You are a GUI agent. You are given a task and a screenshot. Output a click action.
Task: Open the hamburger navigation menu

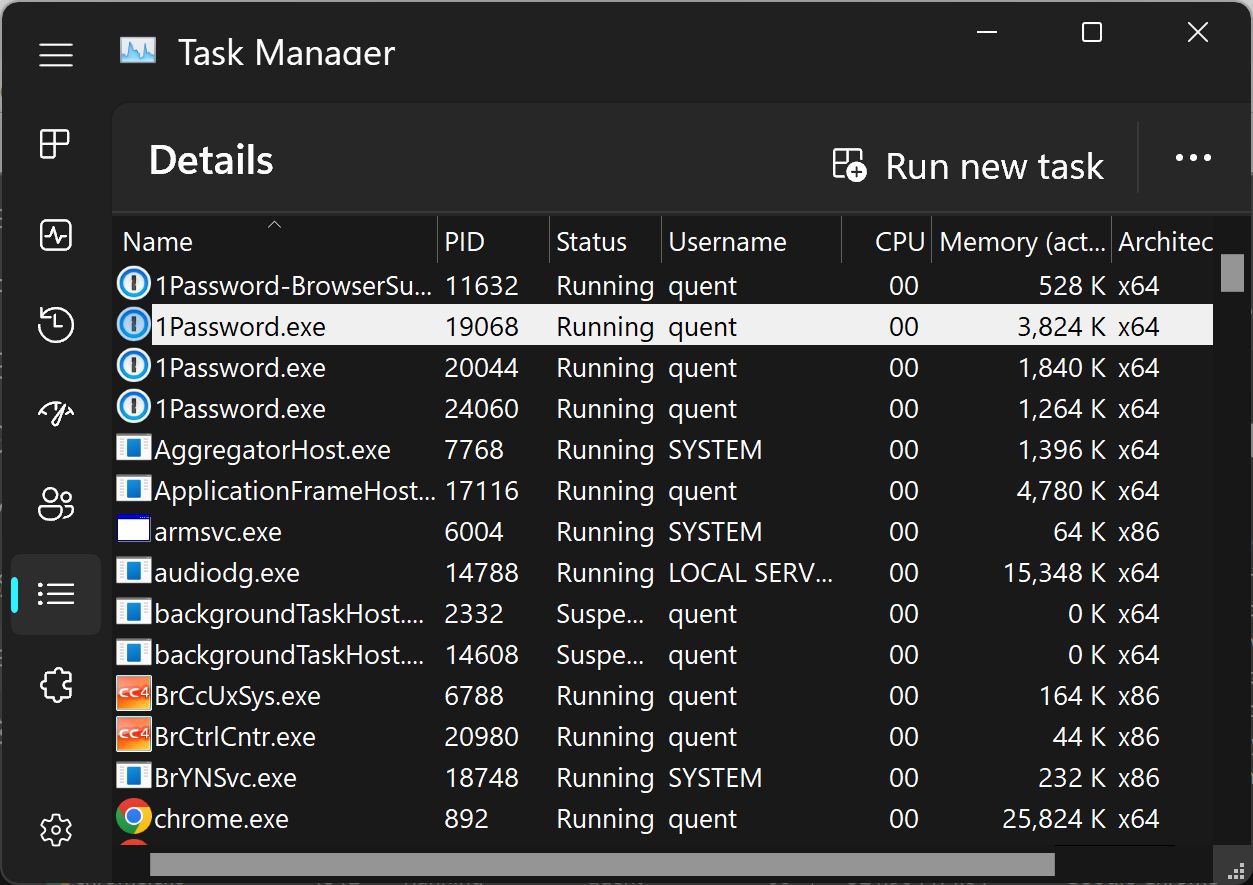coord(56,55)
